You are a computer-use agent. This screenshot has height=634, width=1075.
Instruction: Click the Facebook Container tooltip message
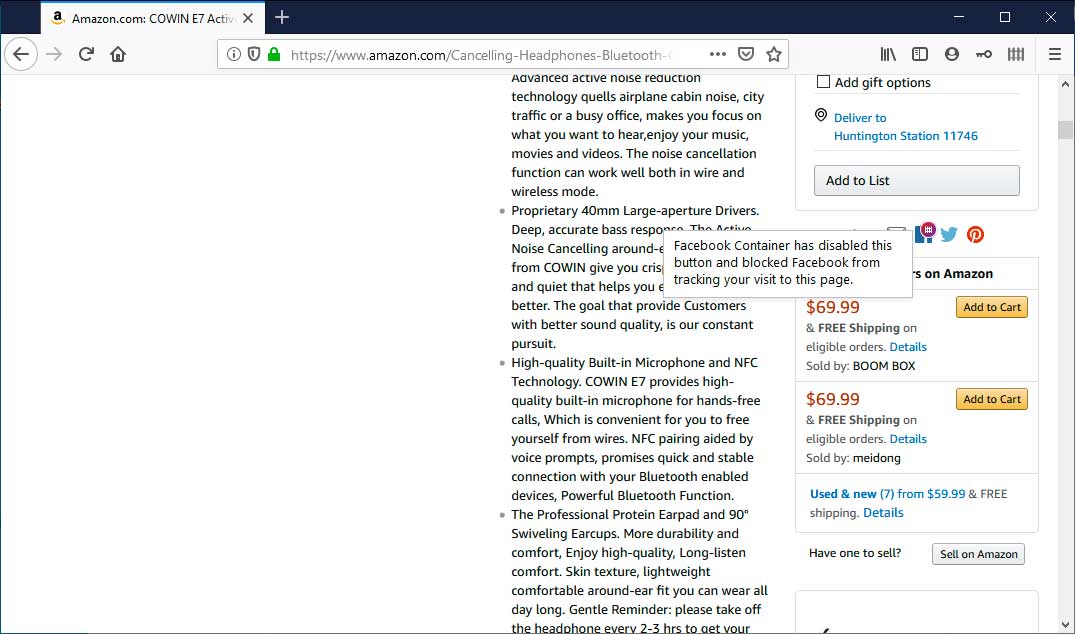[x=788, y=263]
